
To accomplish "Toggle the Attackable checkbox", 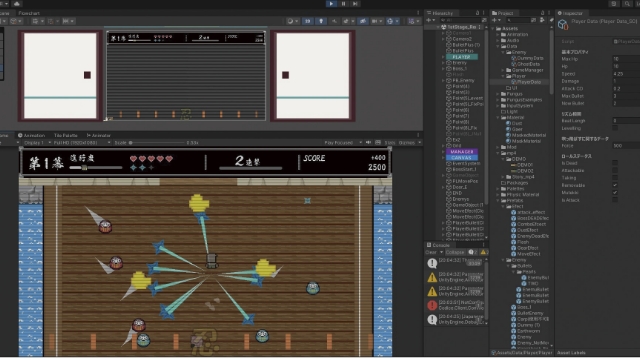I will [615, 171].
